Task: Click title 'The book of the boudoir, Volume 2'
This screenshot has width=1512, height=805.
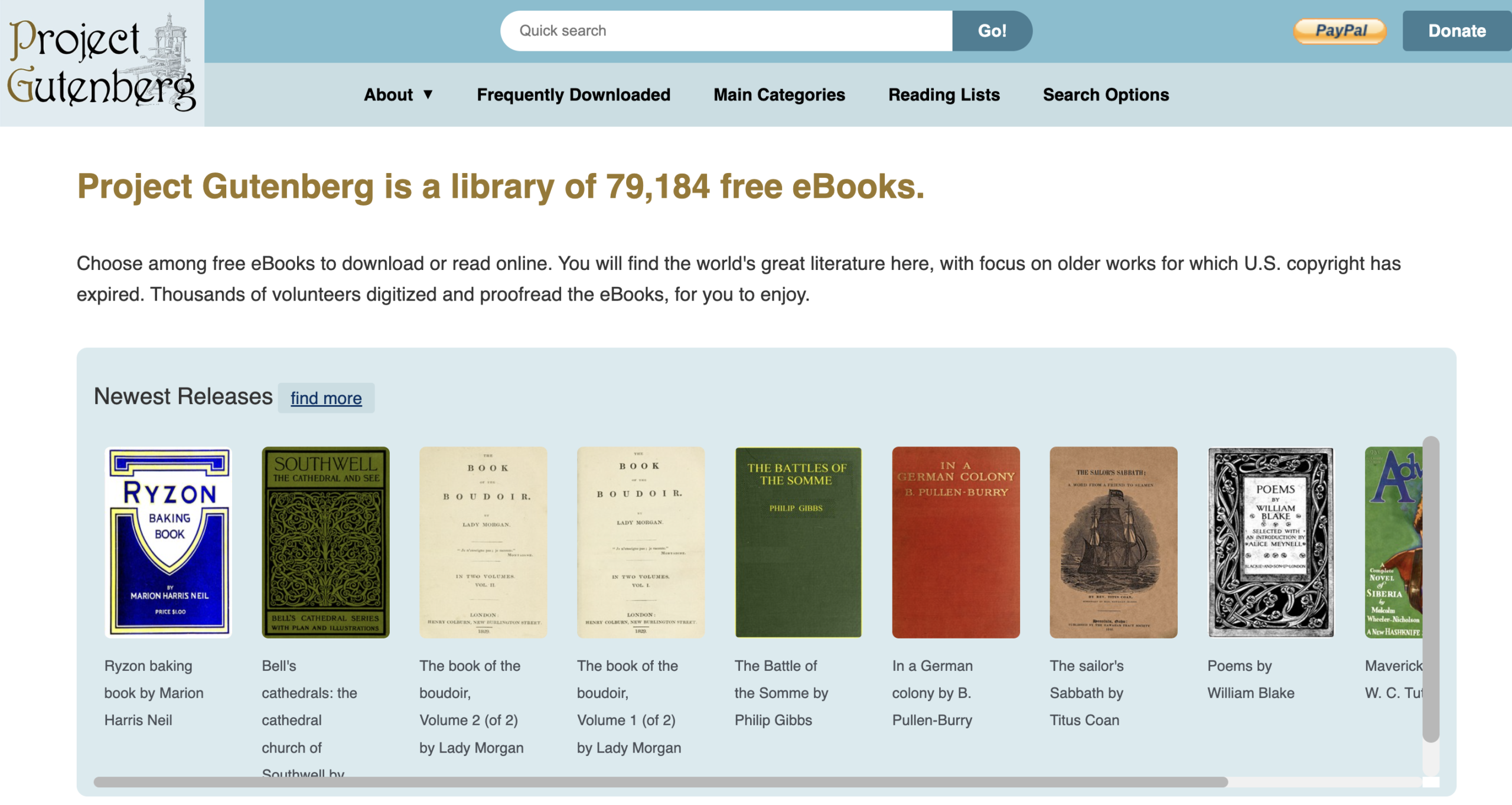Action: [471, 706]
